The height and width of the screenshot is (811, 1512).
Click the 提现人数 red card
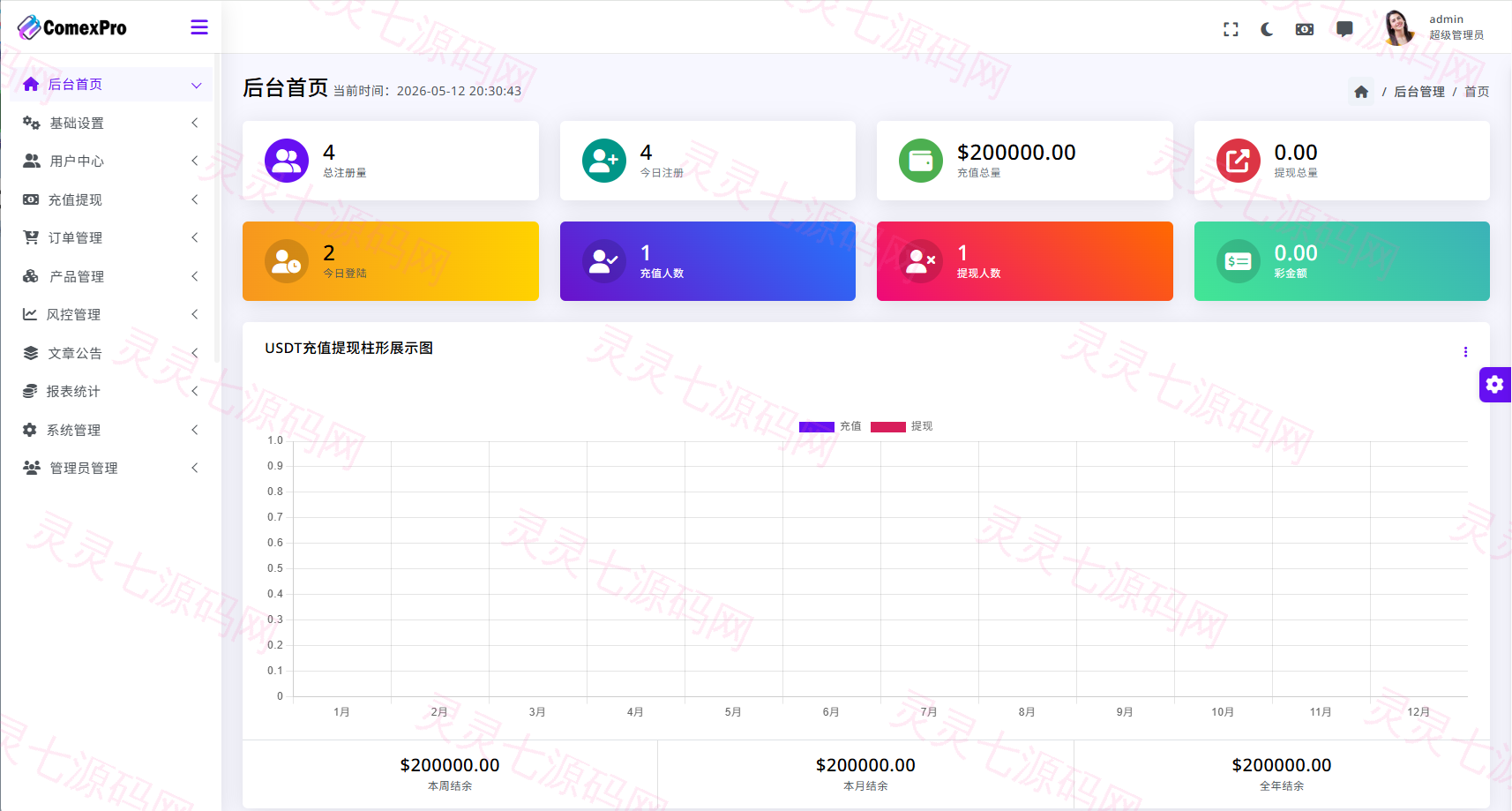click(1025, 261)
